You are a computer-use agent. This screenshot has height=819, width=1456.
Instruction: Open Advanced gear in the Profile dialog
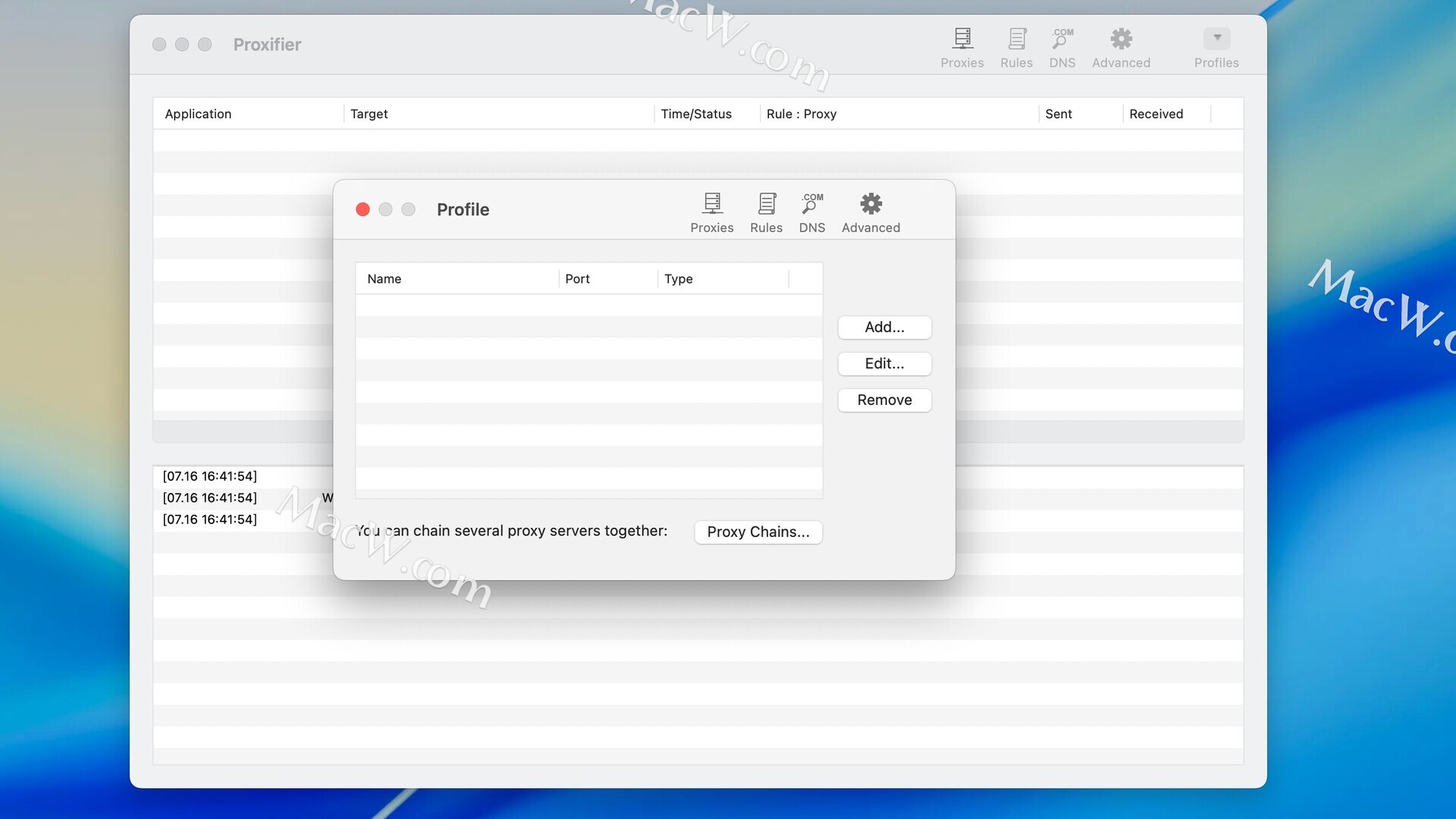[871, 212]
